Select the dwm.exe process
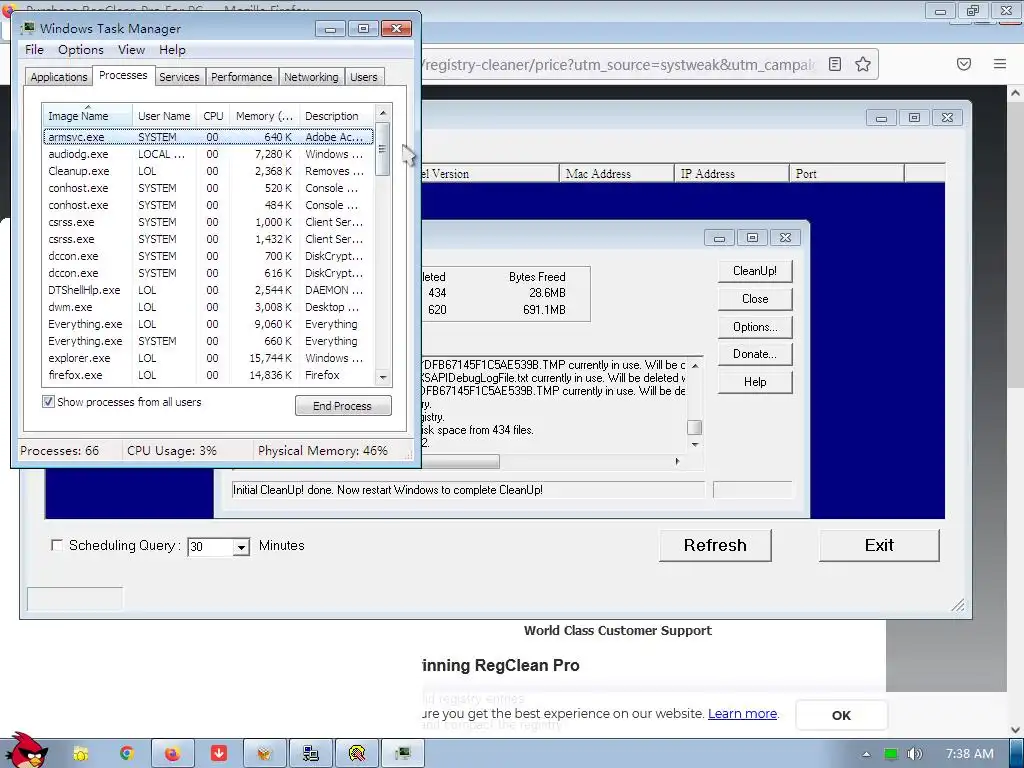1024x768 pixels. tap(208, 307)
